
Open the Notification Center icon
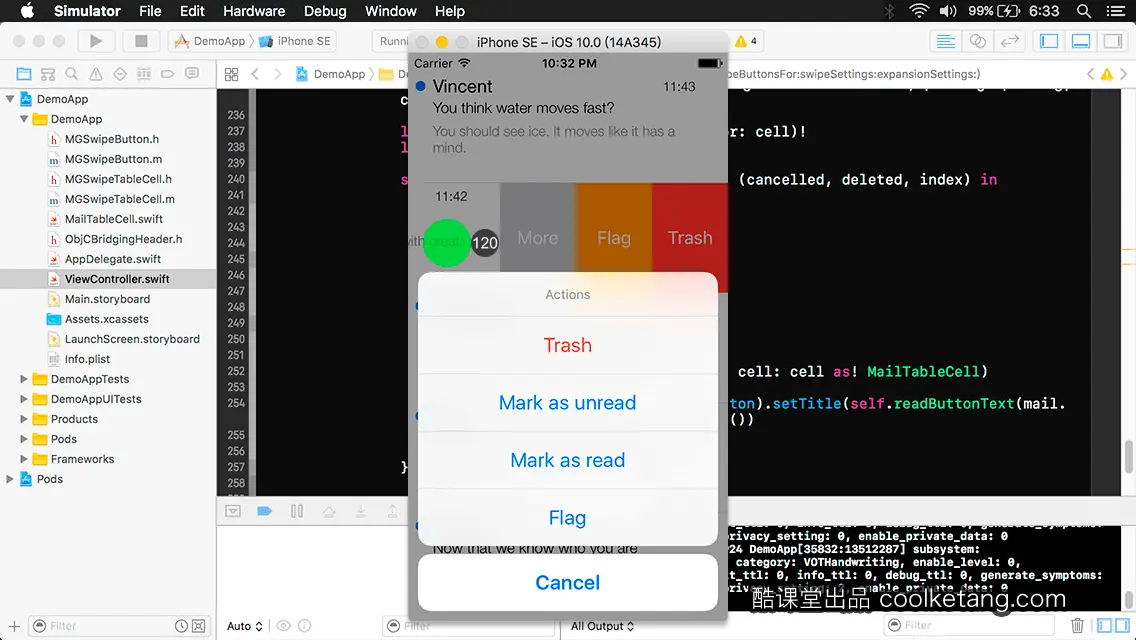click(1116, 11)
